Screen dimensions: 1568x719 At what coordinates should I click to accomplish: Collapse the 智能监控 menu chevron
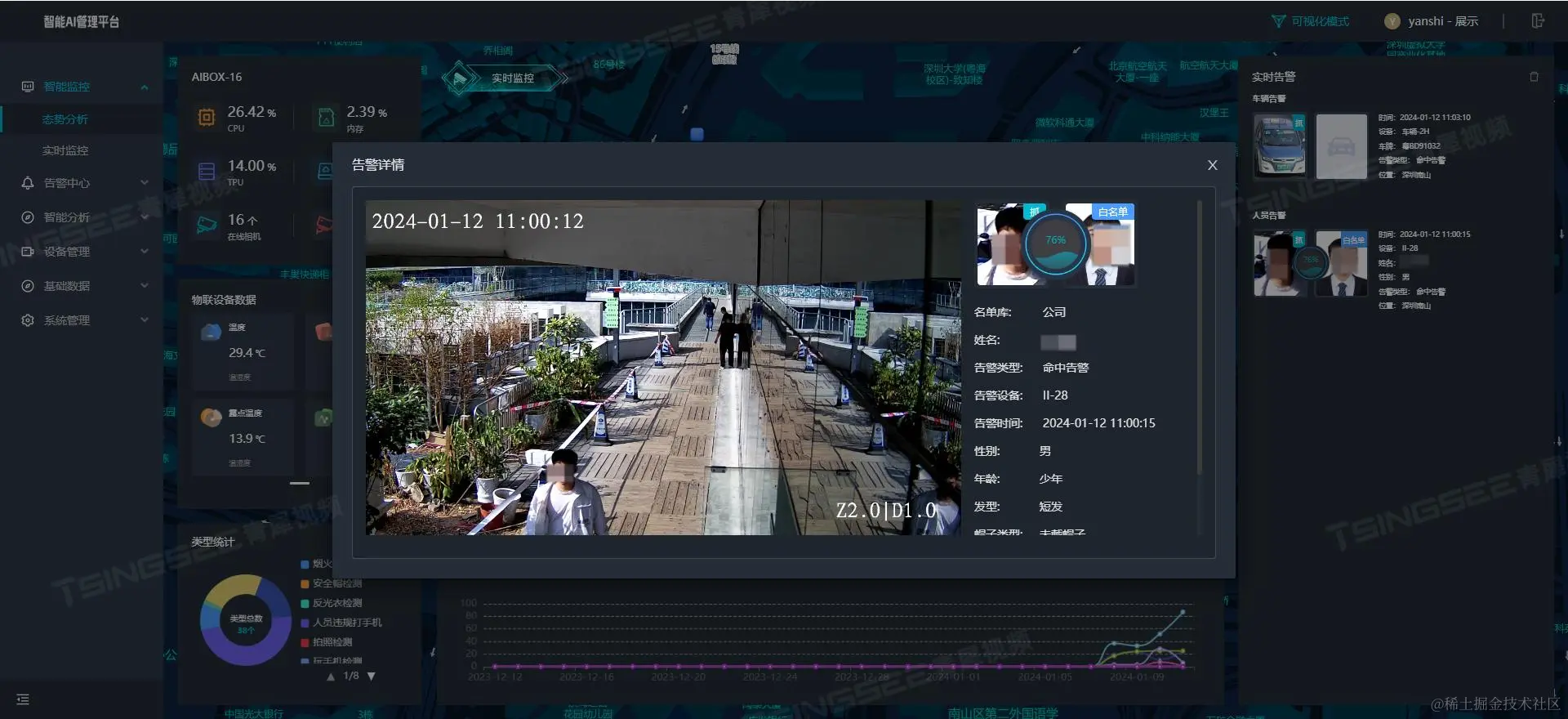click(x=145, y=87)
